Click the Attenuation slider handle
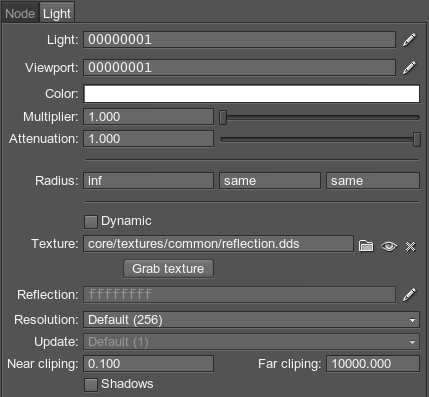Screen dimensions: 429x397 pyautogui.click(x=417, y=139)
